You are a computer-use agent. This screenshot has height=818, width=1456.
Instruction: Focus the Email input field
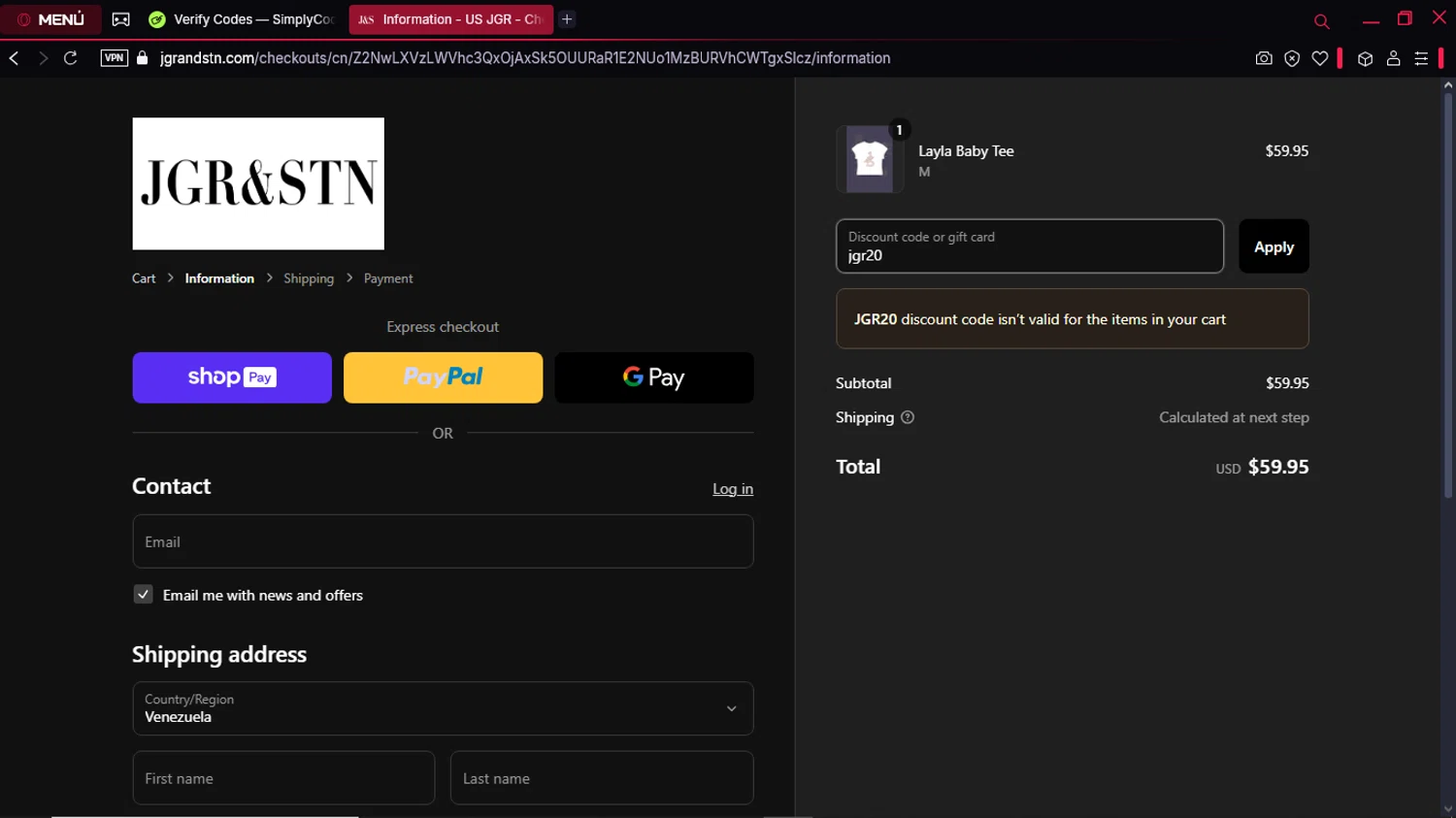coord(443,541)
